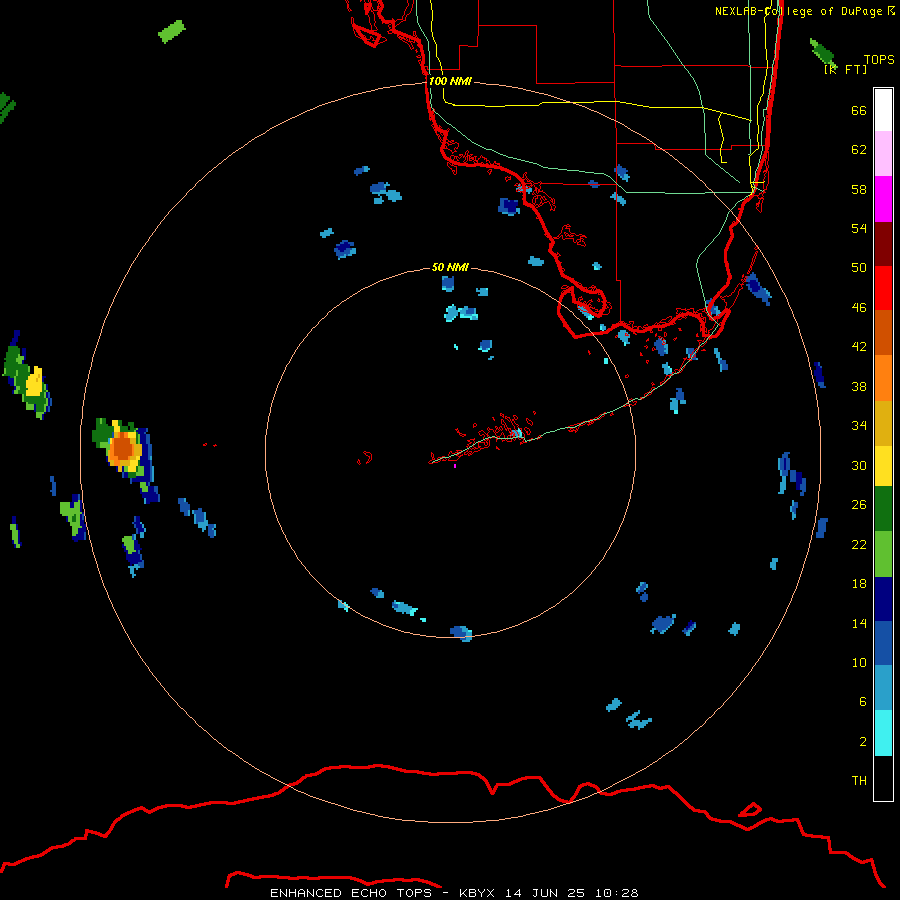Click the gold legend swatch near 34
This screenshot has width=900, height=900.
coord(883,423)
